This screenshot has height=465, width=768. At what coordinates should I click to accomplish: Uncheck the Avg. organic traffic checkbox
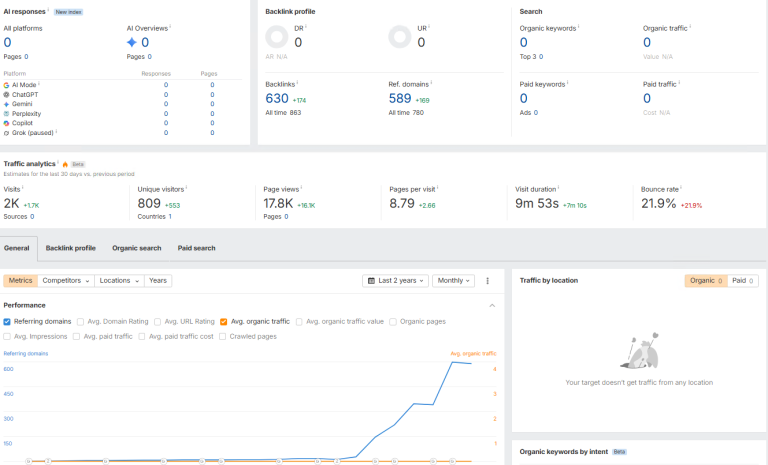[x=223, y=322]
